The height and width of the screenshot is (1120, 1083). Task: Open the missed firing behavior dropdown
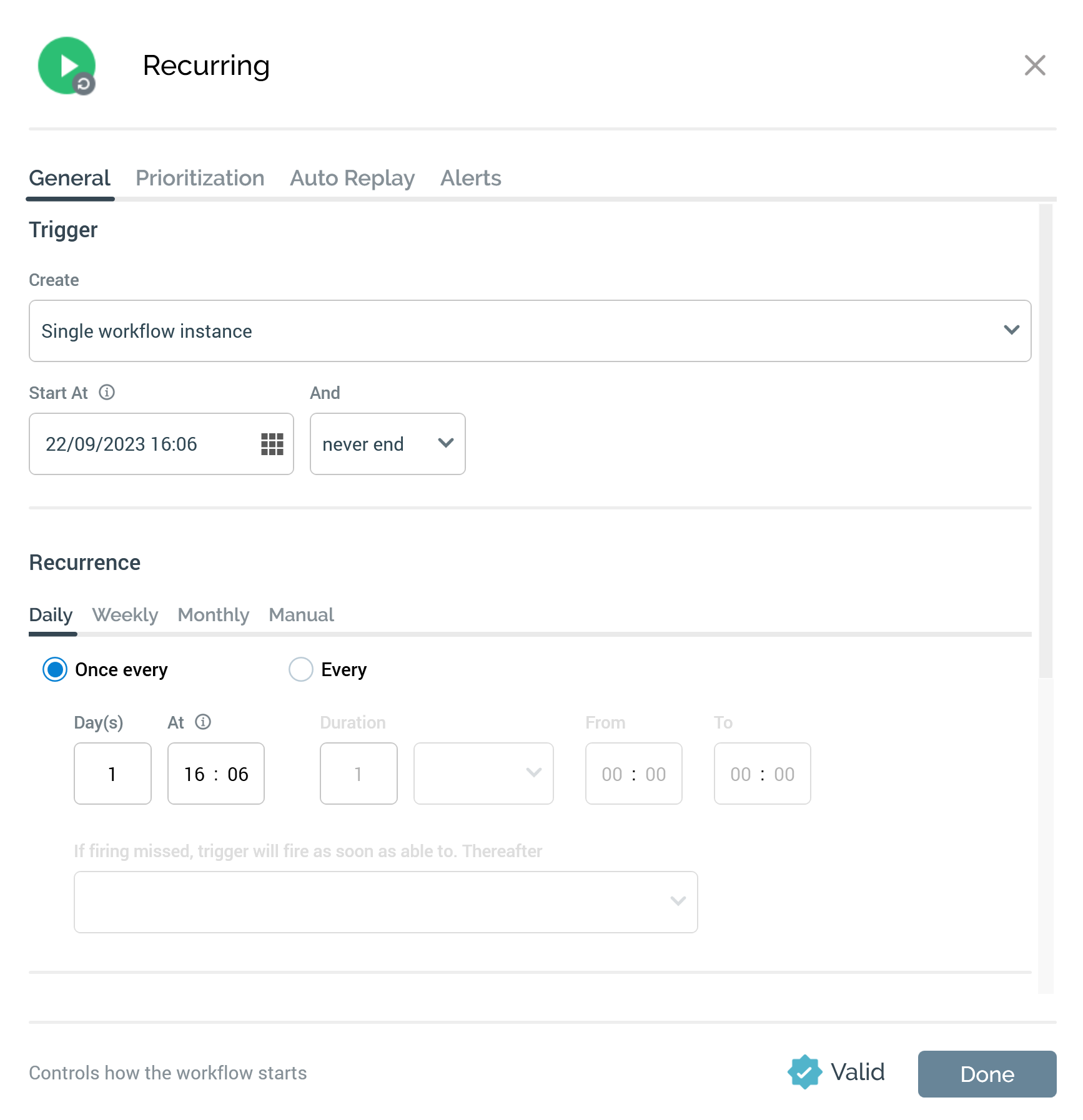coord(385,901)
